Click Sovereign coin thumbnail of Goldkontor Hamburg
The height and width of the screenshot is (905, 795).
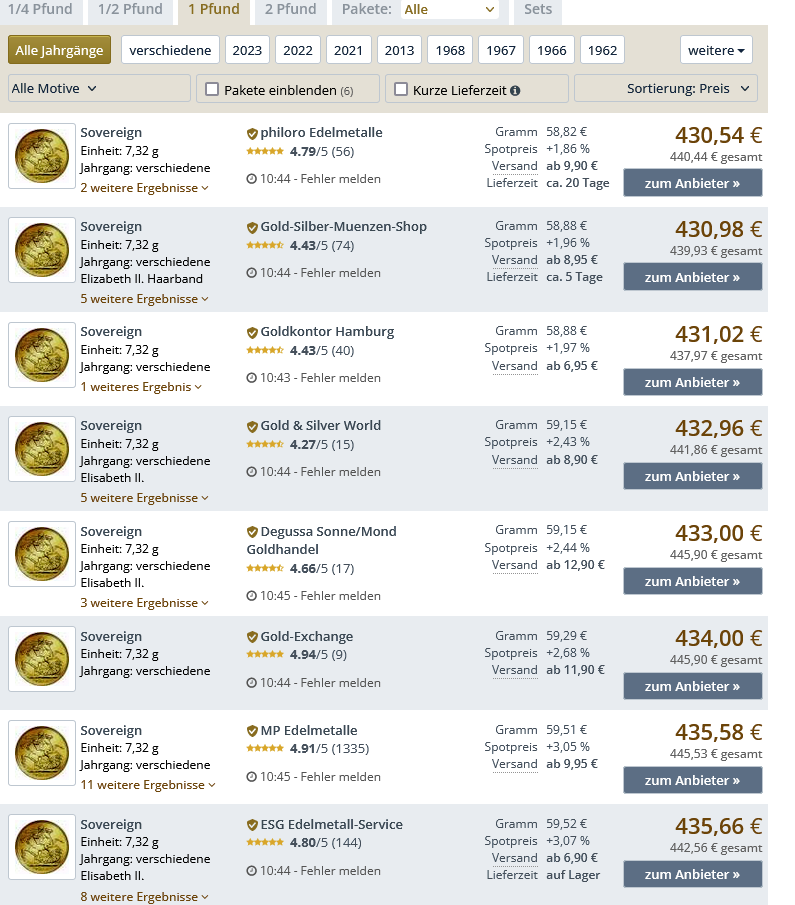[42, 355]
